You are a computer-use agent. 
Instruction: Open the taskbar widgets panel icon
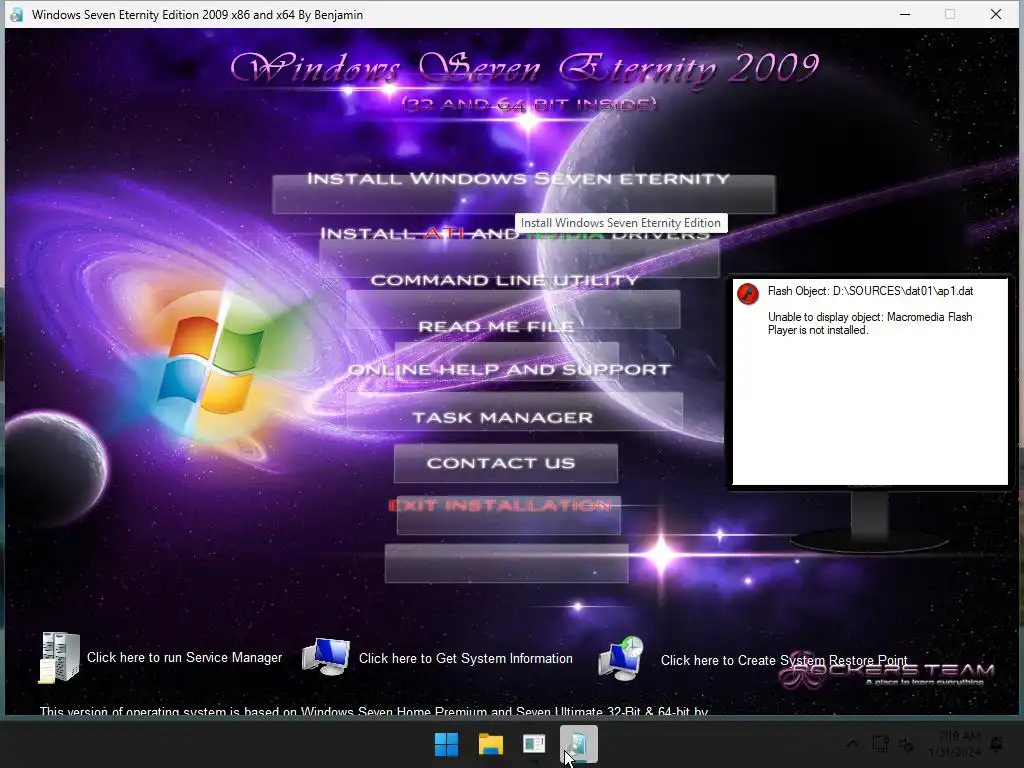coord(534,744)
